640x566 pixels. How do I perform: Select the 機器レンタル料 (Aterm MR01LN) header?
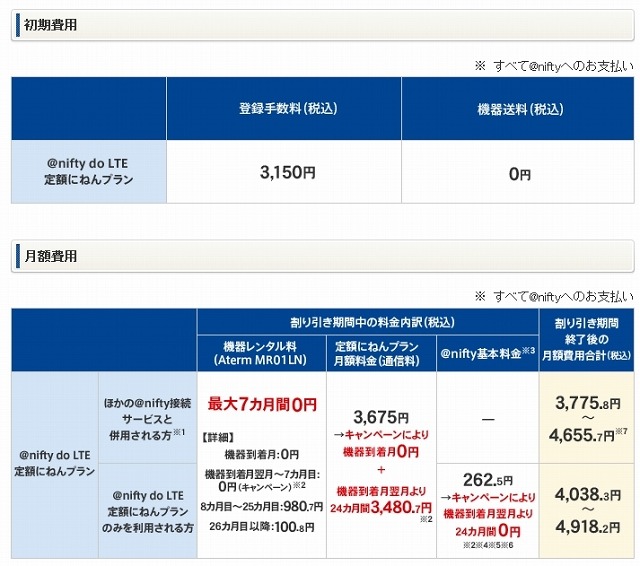pyautogui.click(x=260, y=353)
